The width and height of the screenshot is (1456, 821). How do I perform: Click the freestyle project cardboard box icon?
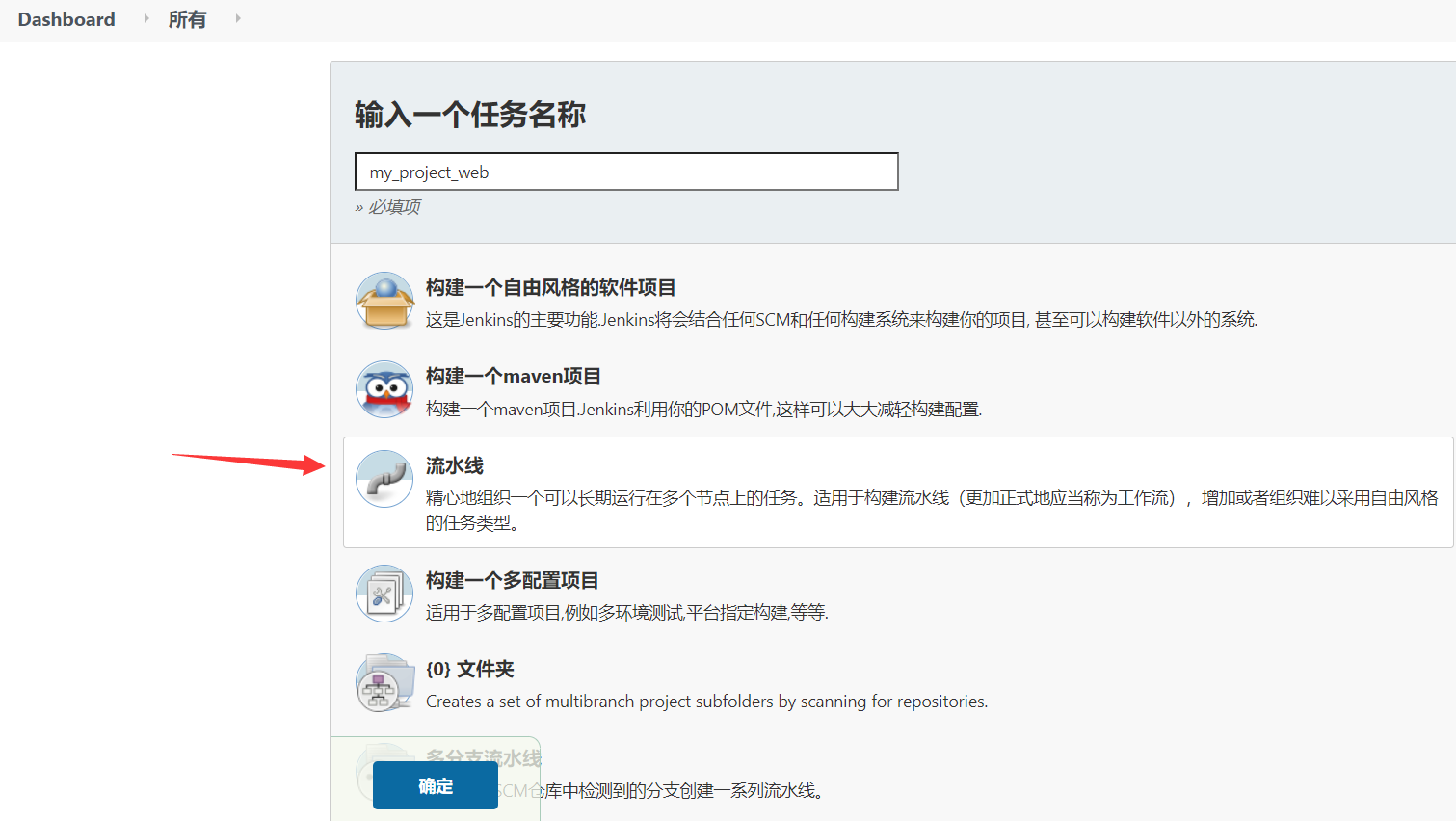pyautogui.click(x=384, y=300)
